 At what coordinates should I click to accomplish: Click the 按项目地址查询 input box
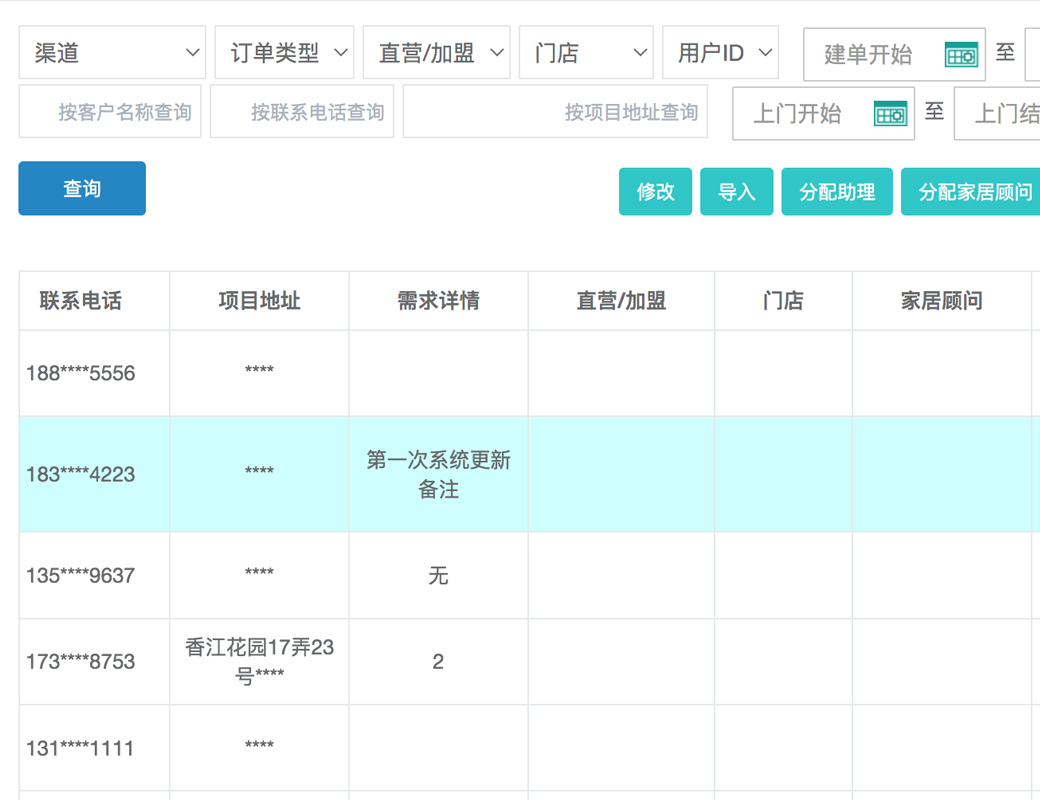(555, 112)
